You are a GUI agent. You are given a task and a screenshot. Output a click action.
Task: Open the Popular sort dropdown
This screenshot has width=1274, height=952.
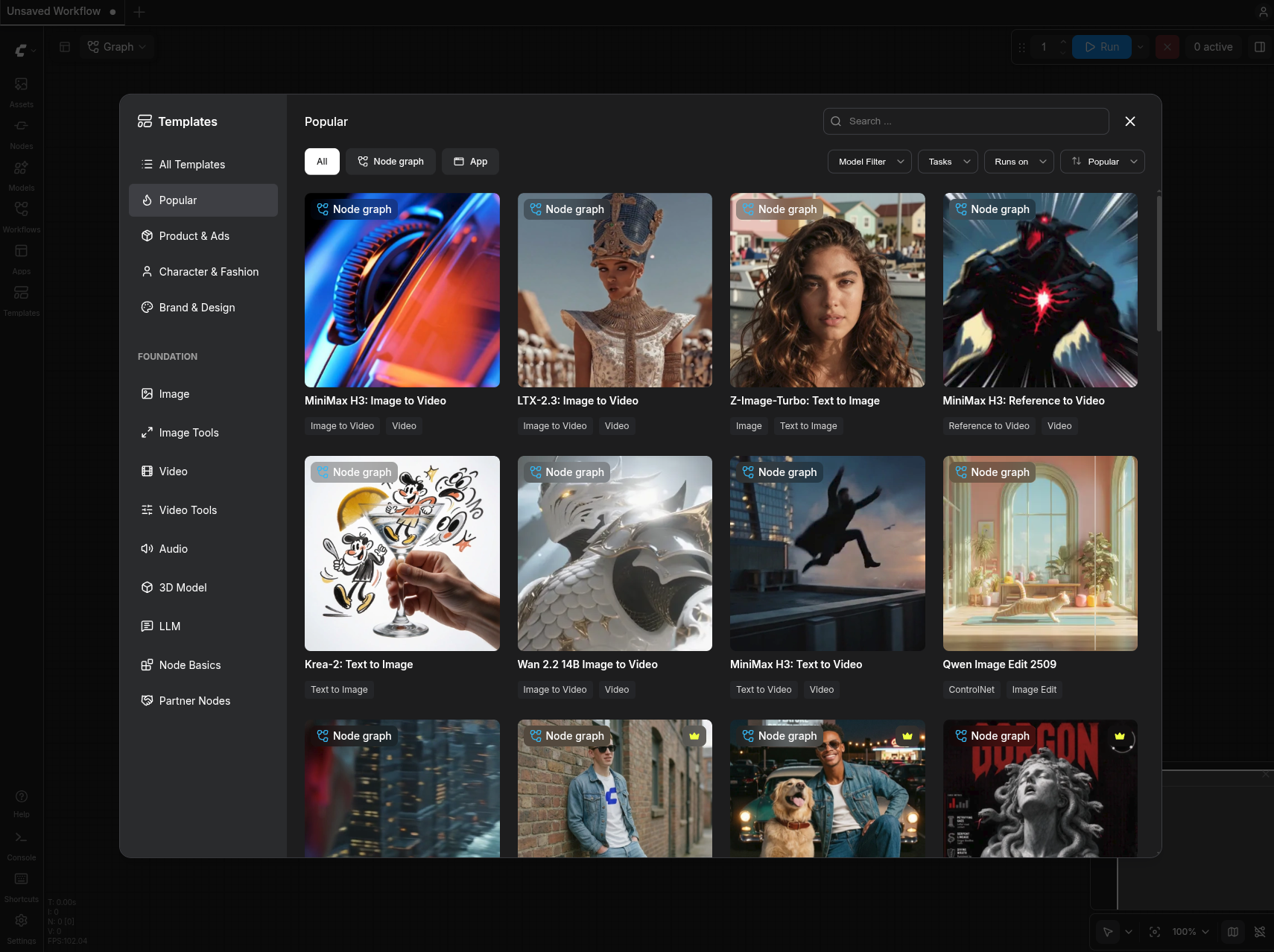(1103, 162)
